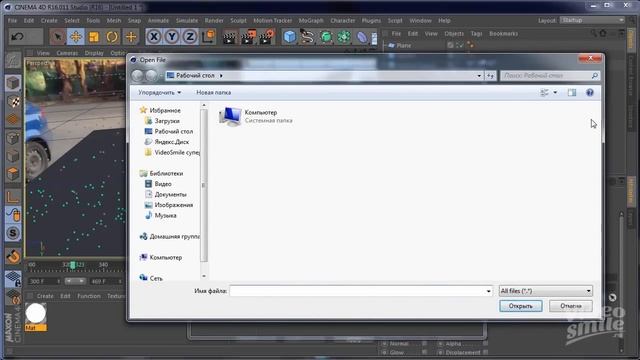The height and width of the screenshot is (360, 640).
Task: Open the All files type dropdown
Action: coord(546,291)
